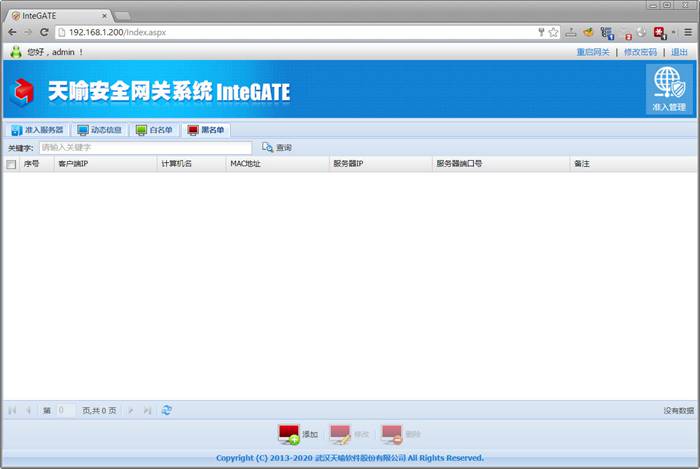Switch to the 动态信息 tab

100,130
